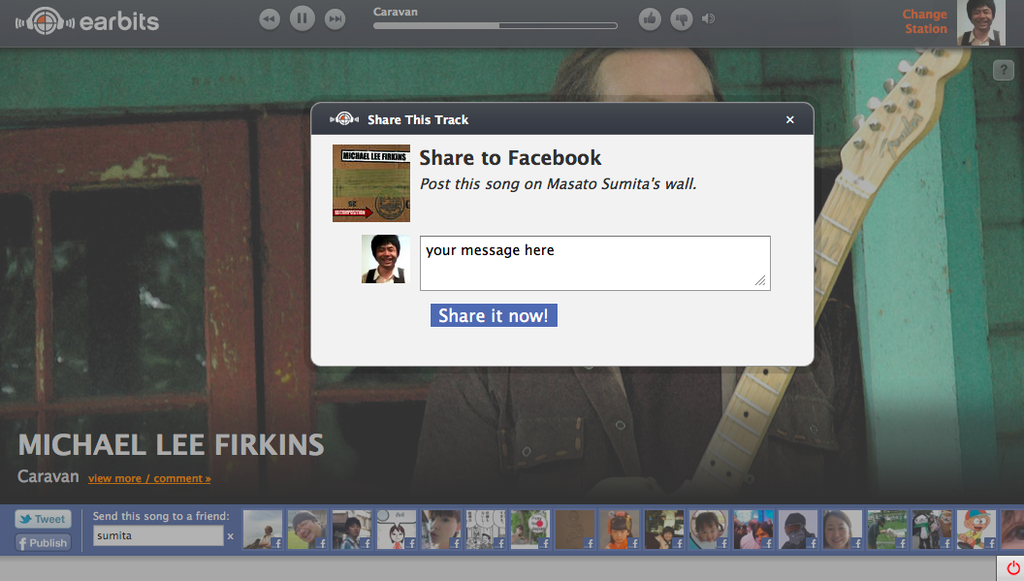Click the 'Share to Facebook' heading
This screenshot has height=581, width=1024.
tap(510, 158)
